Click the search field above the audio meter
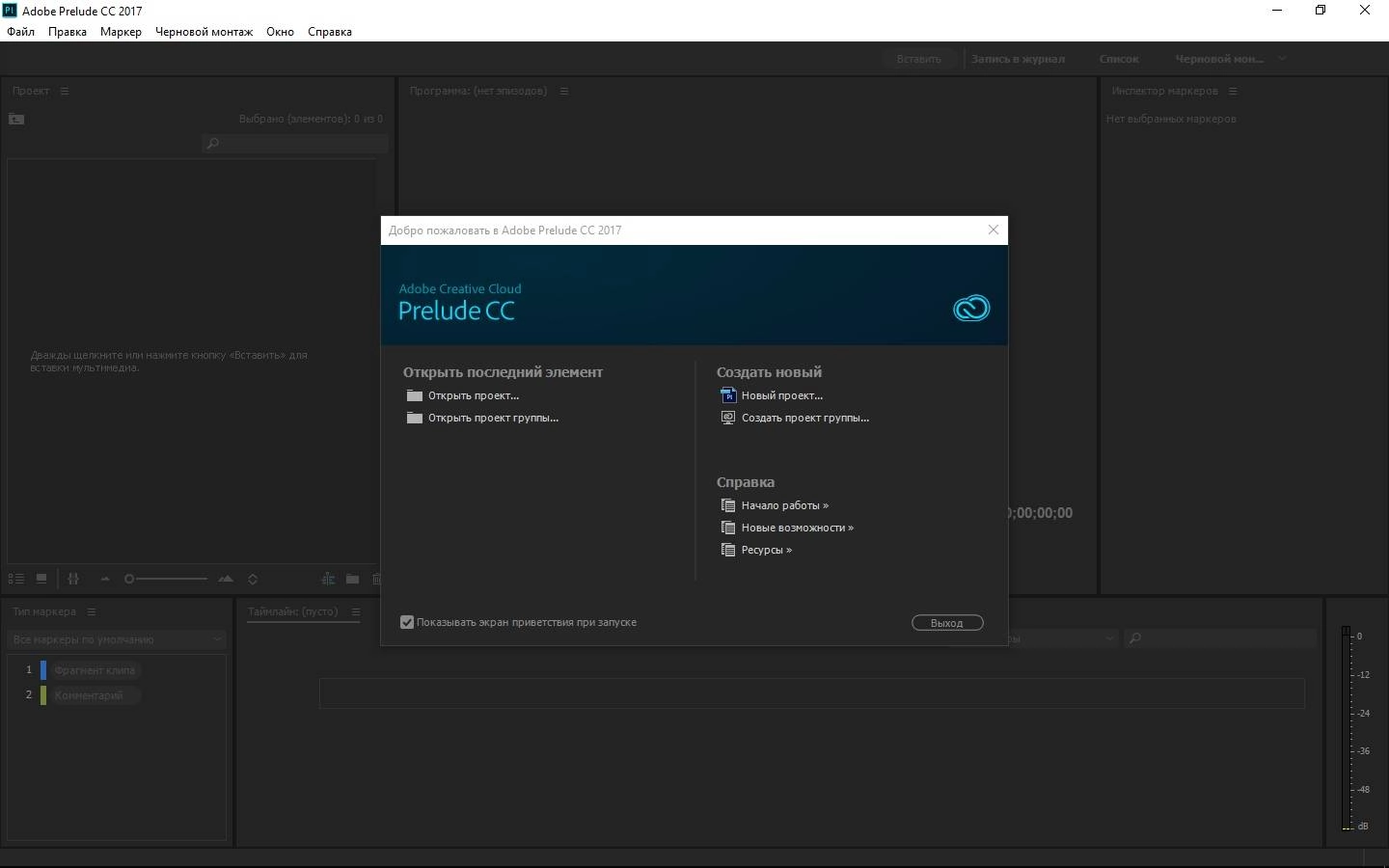The height and width of the screenshot is (868, 1389). 1221,638
